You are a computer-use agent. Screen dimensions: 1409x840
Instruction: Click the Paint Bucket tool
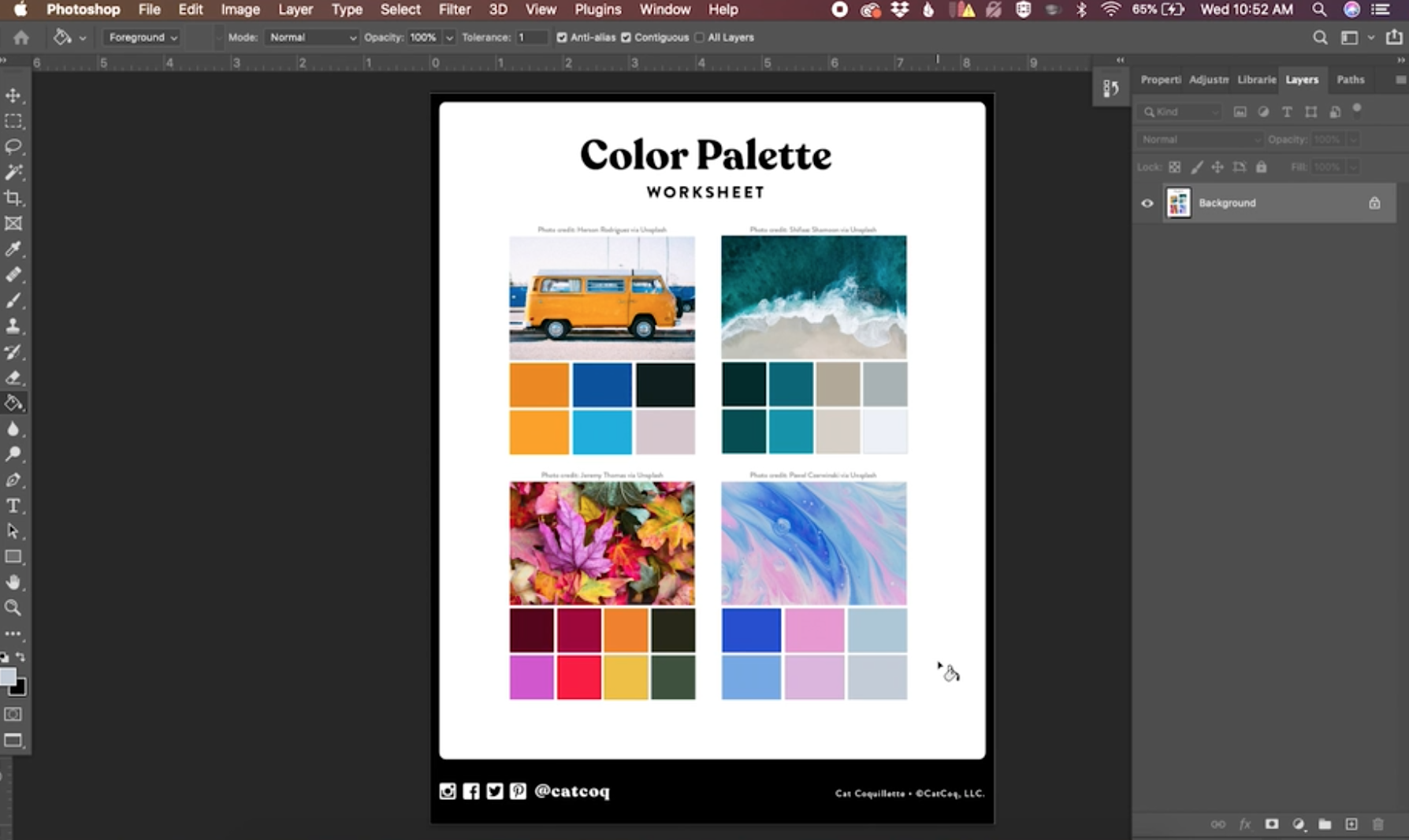(13, 403)
